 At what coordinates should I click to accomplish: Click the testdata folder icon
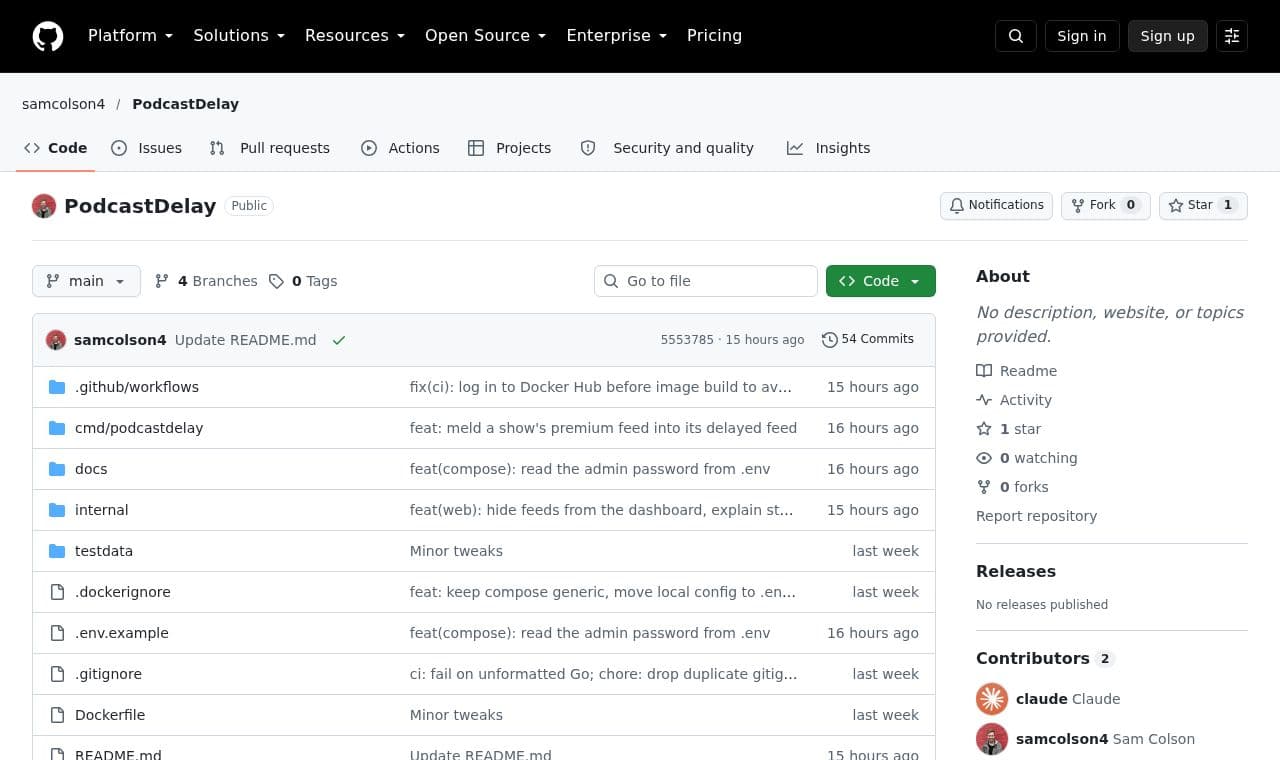coord(57,551)
